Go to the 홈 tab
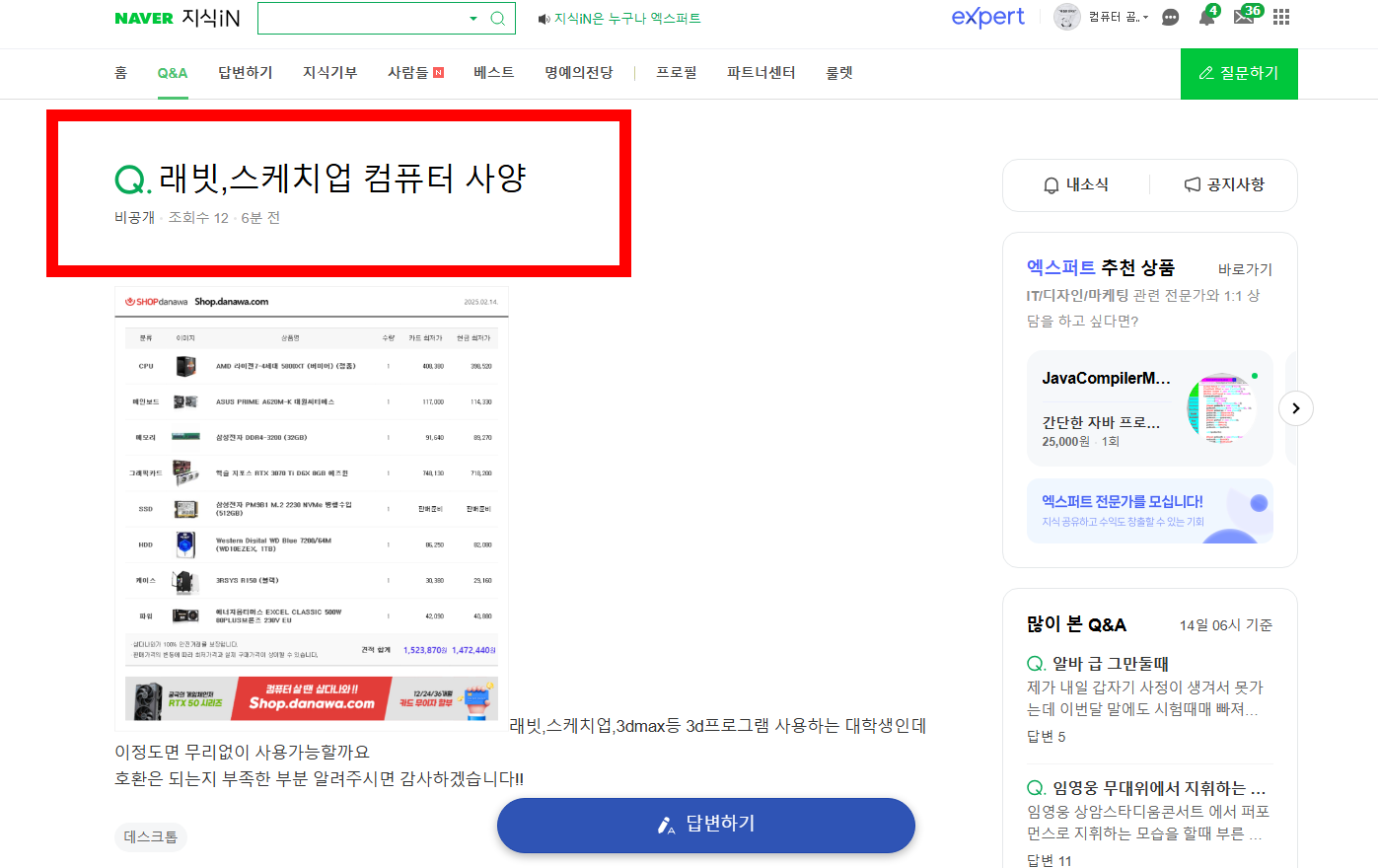The image size is (1378, 868). click(x=120, y=73)
